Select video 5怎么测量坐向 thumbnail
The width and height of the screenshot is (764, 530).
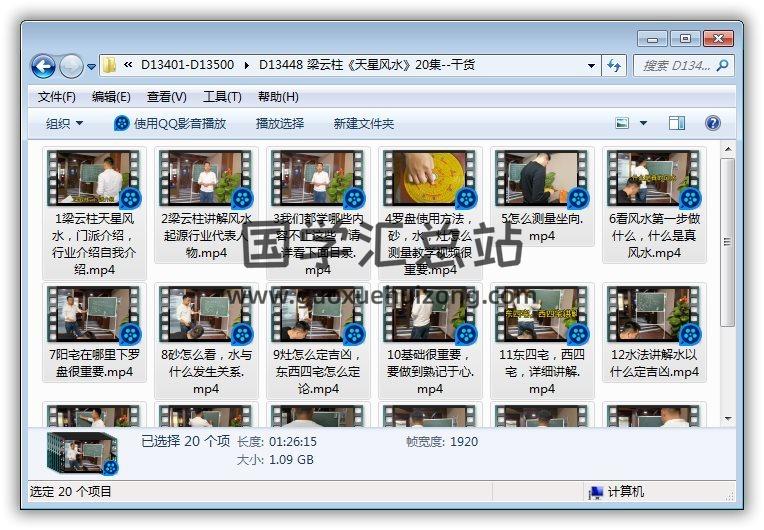(x=542, y=178)
